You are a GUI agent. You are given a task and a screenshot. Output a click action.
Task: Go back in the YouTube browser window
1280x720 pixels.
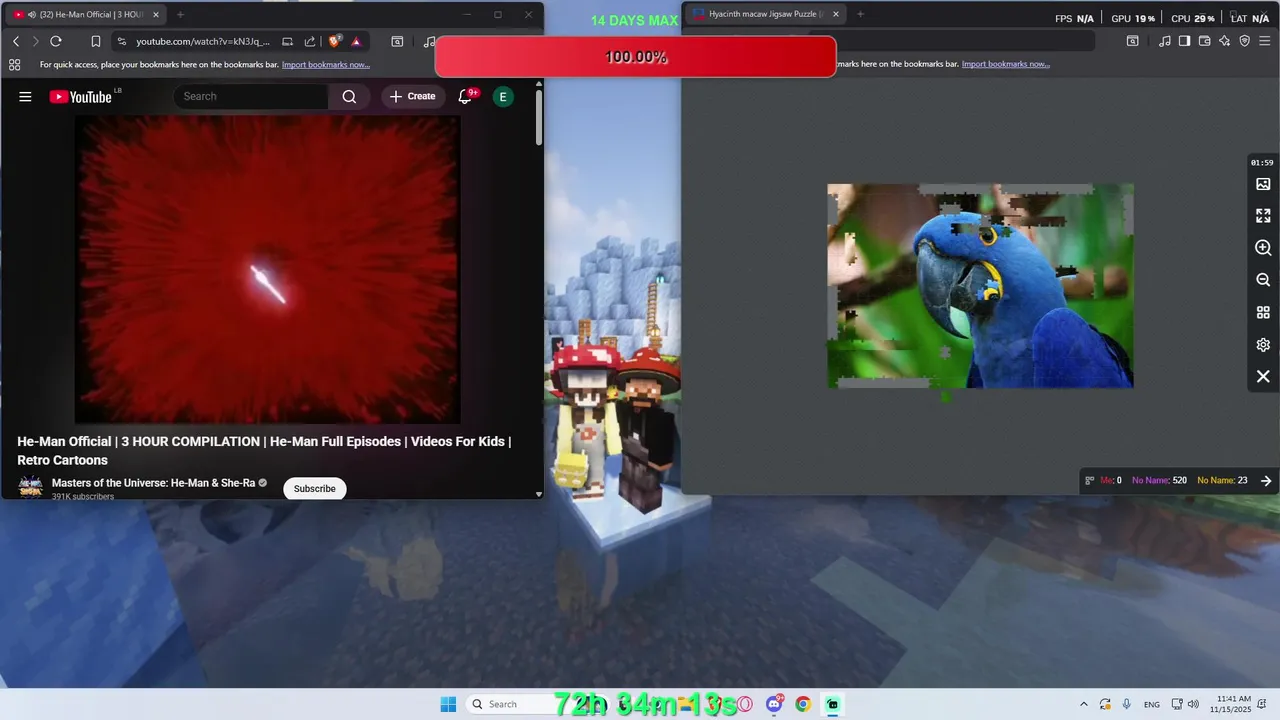[x=16, y=41]
